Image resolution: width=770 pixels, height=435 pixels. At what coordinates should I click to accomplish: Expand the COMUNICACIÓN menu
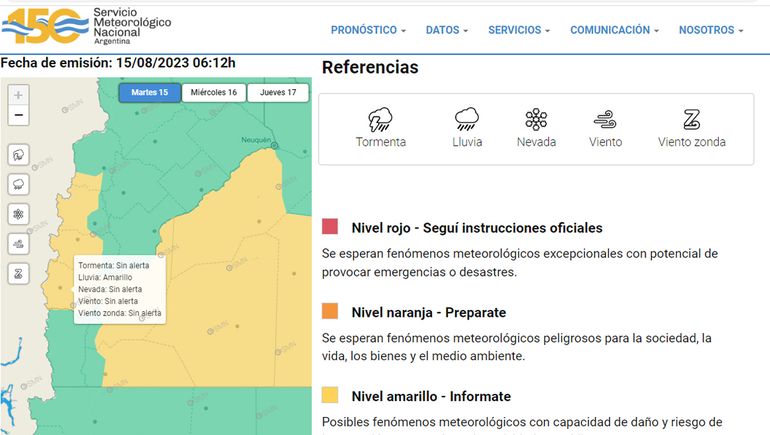(614, 30)
